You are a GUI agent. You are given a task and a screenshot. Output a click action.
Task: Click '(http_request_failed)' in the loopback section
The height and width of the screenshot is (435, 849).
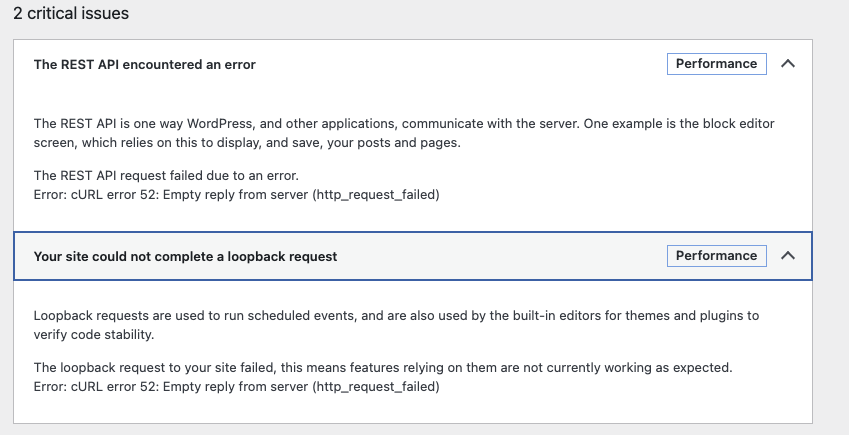pyautogui.click(x=376, y=386)
